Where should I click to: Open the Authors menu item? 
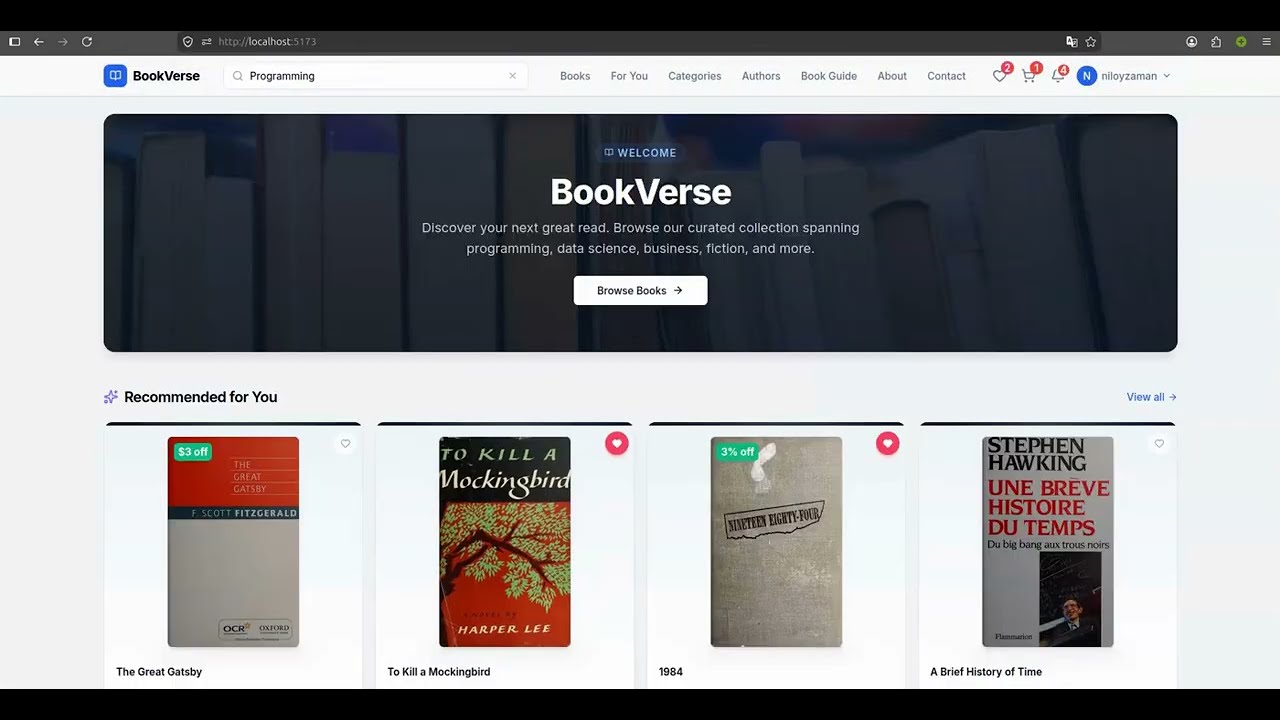pos(761,76)
